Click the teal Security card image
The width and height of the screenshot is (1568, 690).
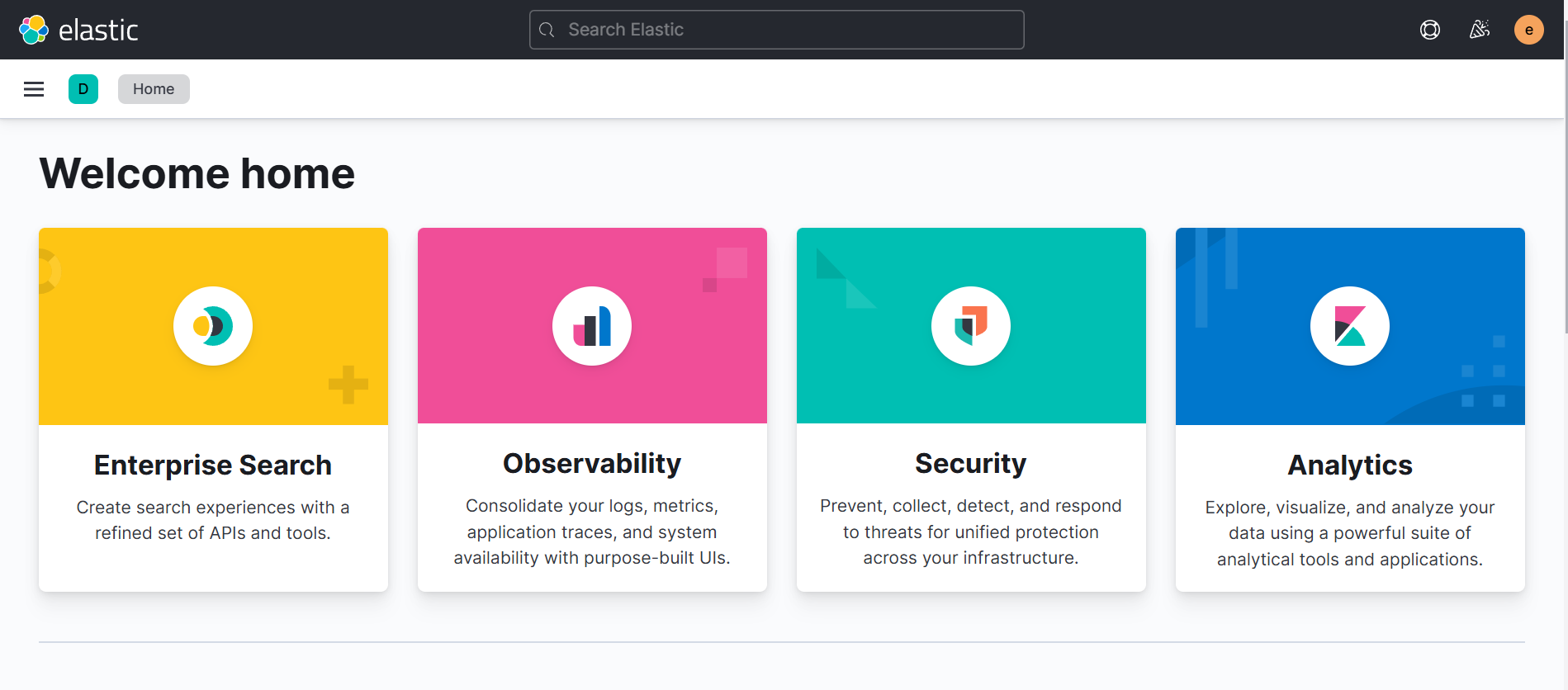[971, 325]
